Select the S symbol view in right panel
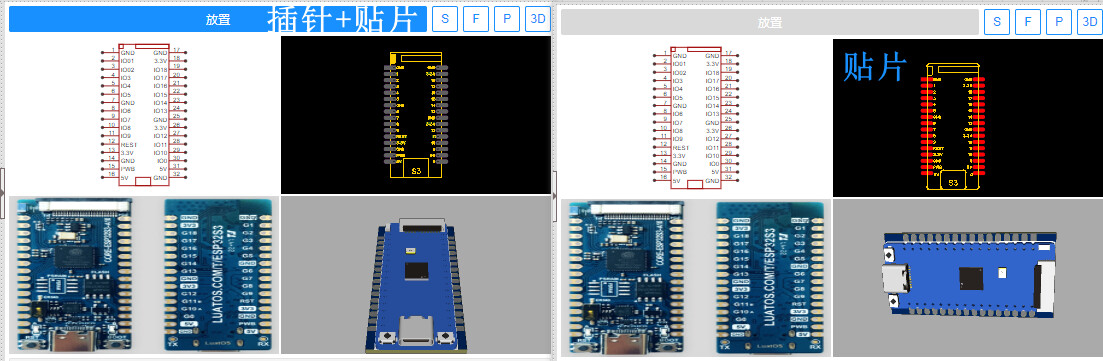Image resolution: width=1103 pixels, height=361 pixels. (x=997, y=23)
